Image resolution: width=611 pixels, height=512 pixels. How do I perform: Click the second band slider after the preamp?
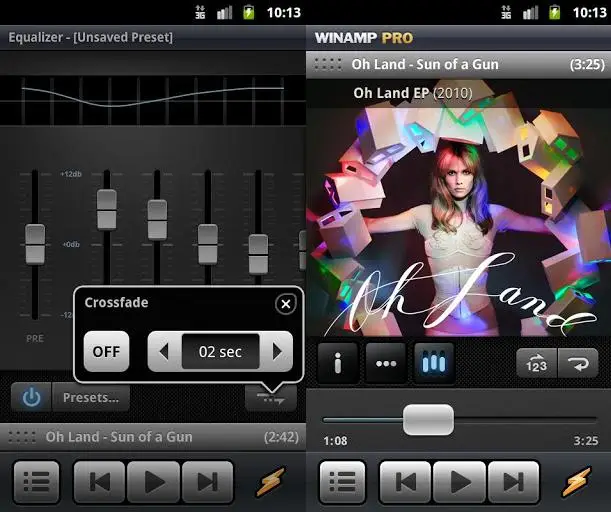click(x=157, y=220)
